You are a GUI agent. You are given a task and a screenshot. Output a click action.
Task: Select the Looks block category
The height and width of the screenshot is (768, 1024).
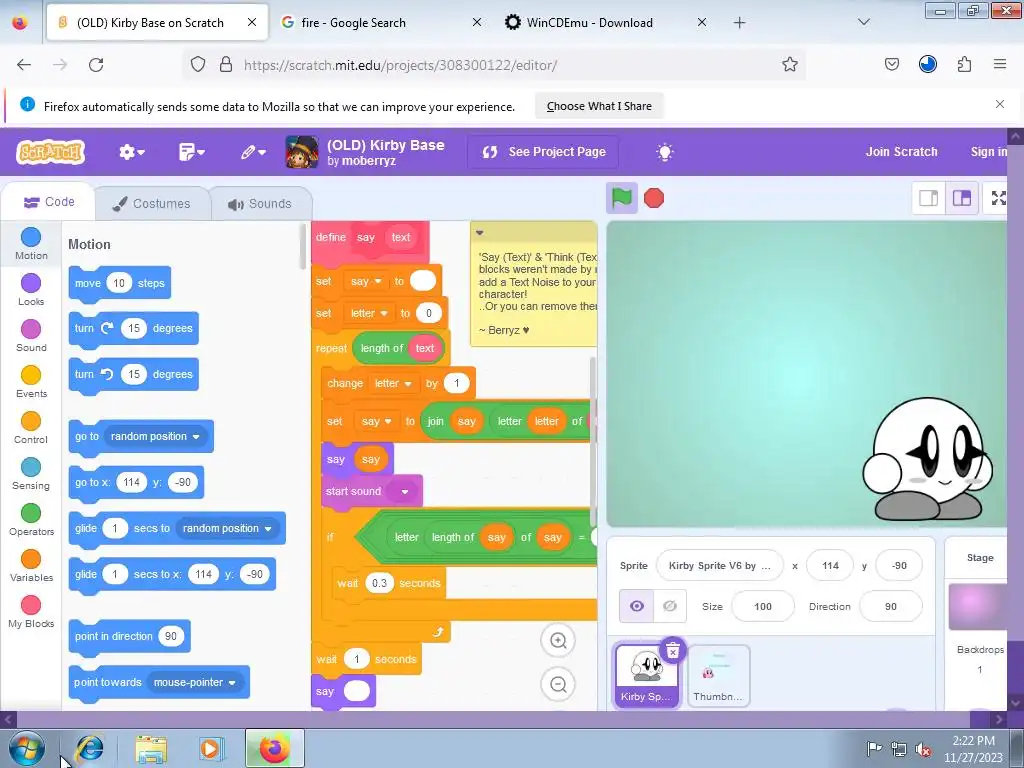31,289
